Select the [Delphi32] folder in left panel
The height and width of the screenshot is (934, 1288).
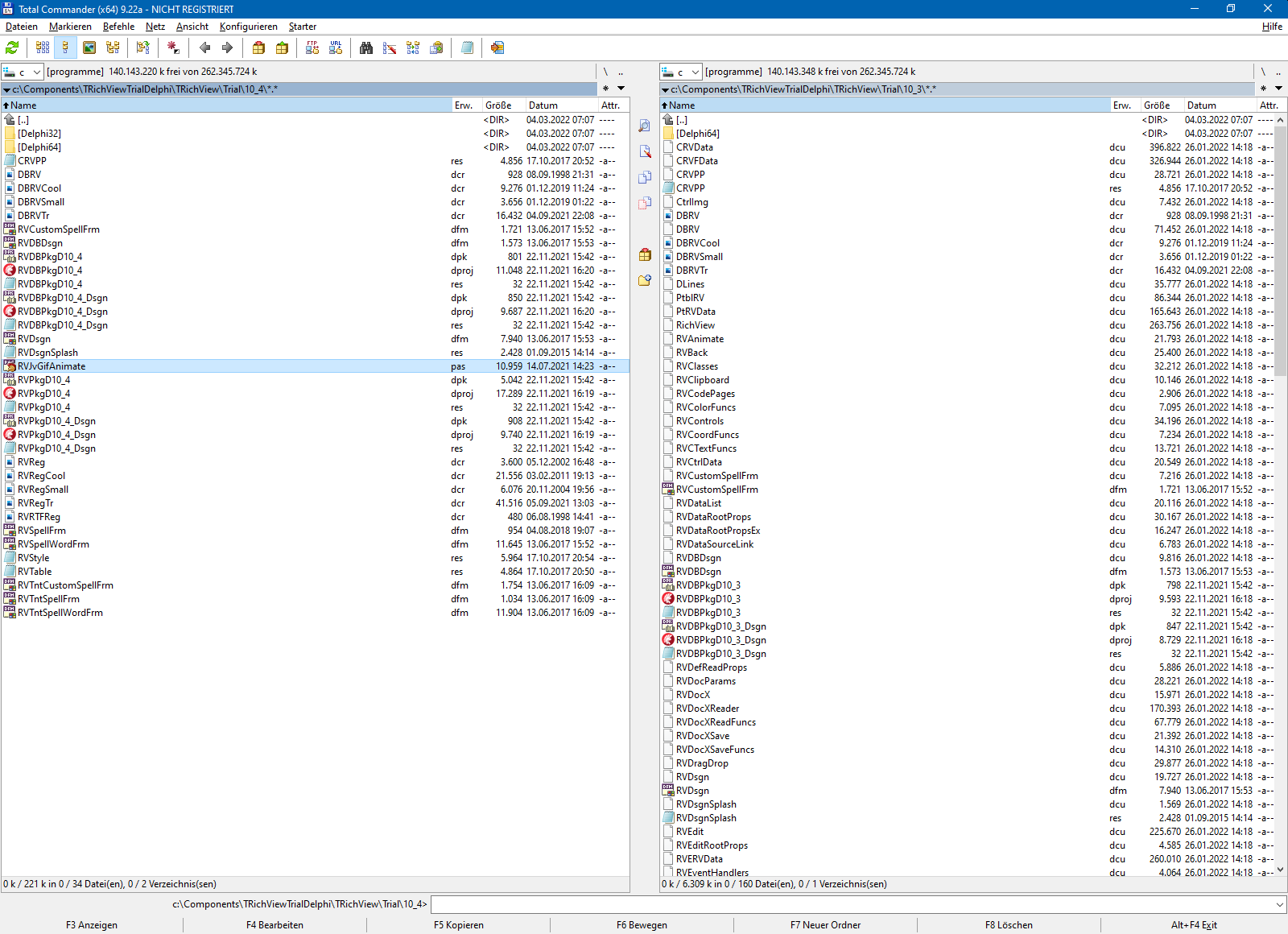click(316, 134)
